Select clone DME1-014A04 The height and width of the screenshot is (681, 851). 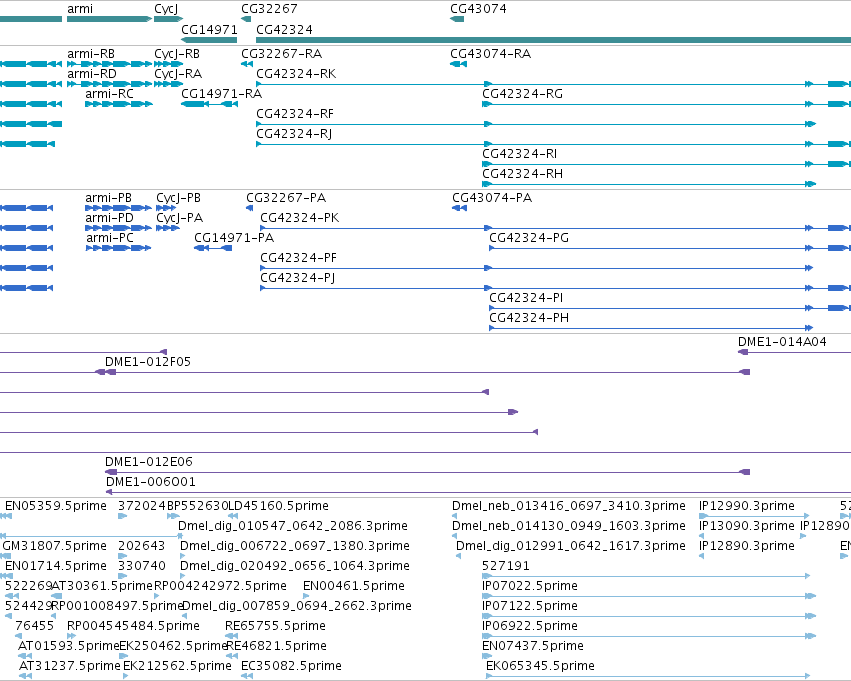(782, 343)
